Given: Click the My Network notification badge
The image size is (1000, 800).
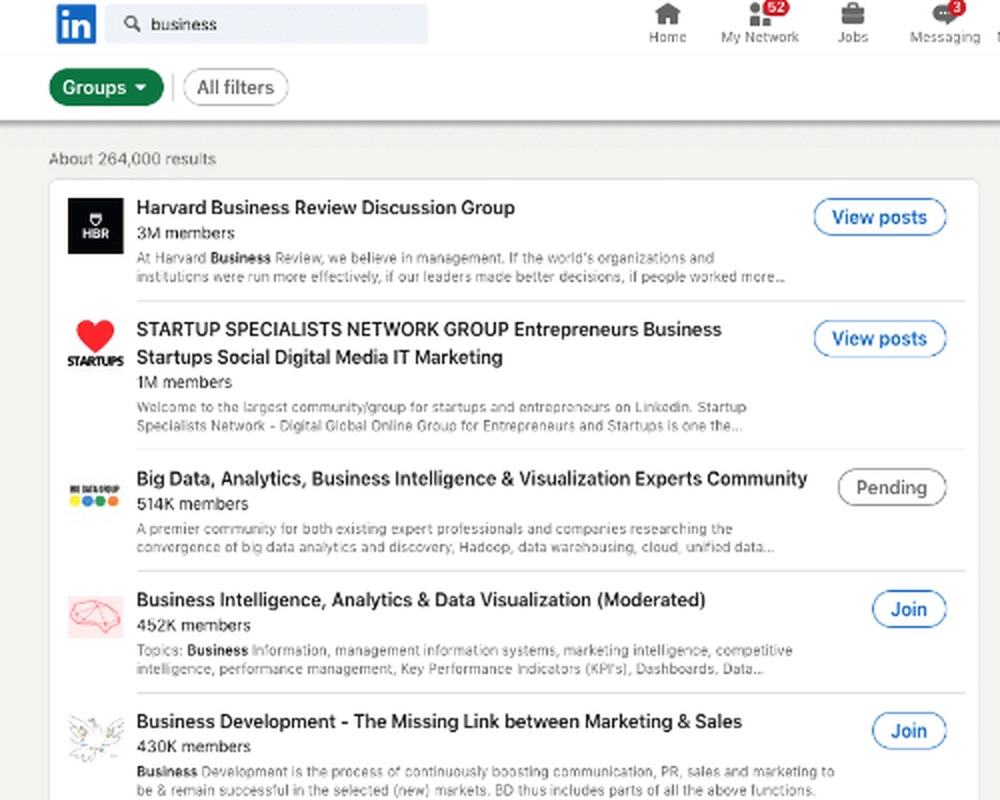Looking at the screenshot, I should 776,7.
